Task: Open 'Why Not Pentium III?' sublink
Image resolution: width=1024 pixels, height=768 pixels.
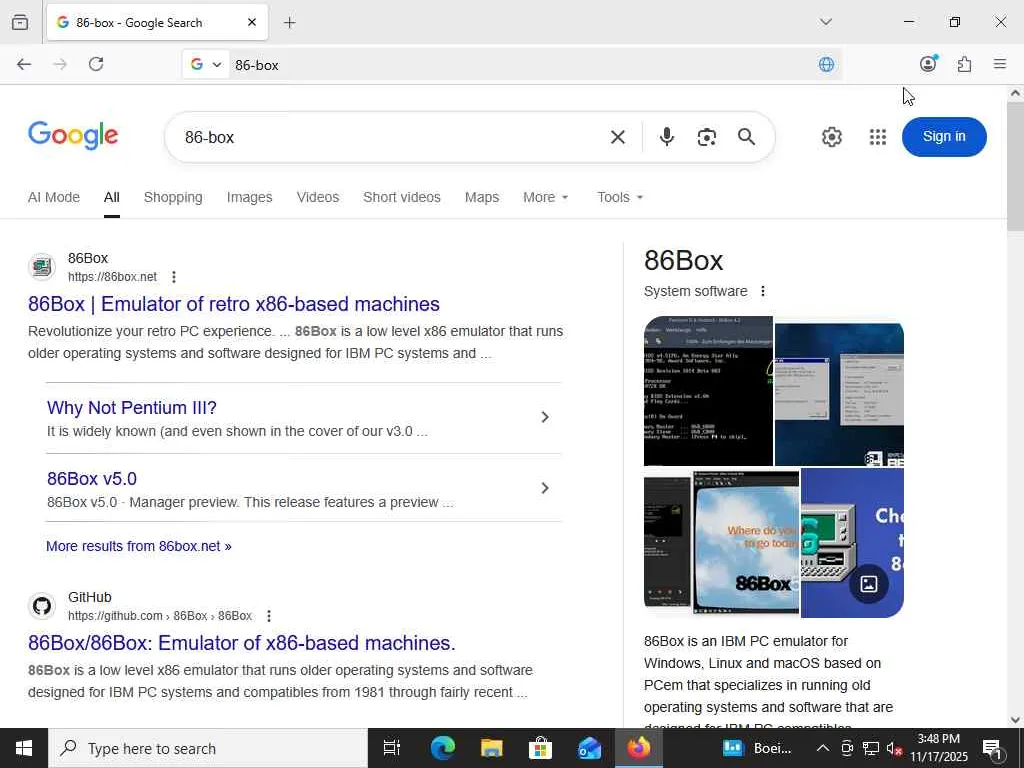Action: pyautogui.click(x=132, y=408)
